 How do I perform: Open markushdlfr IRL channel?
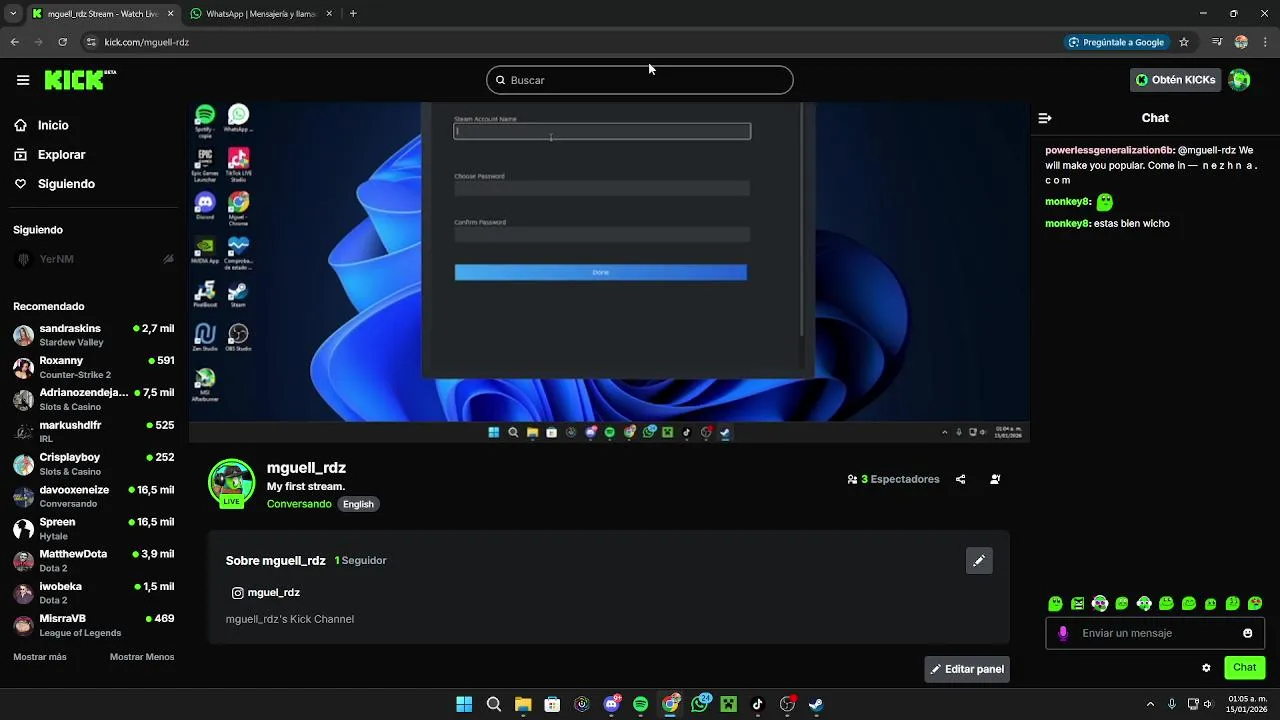[94, 432]
